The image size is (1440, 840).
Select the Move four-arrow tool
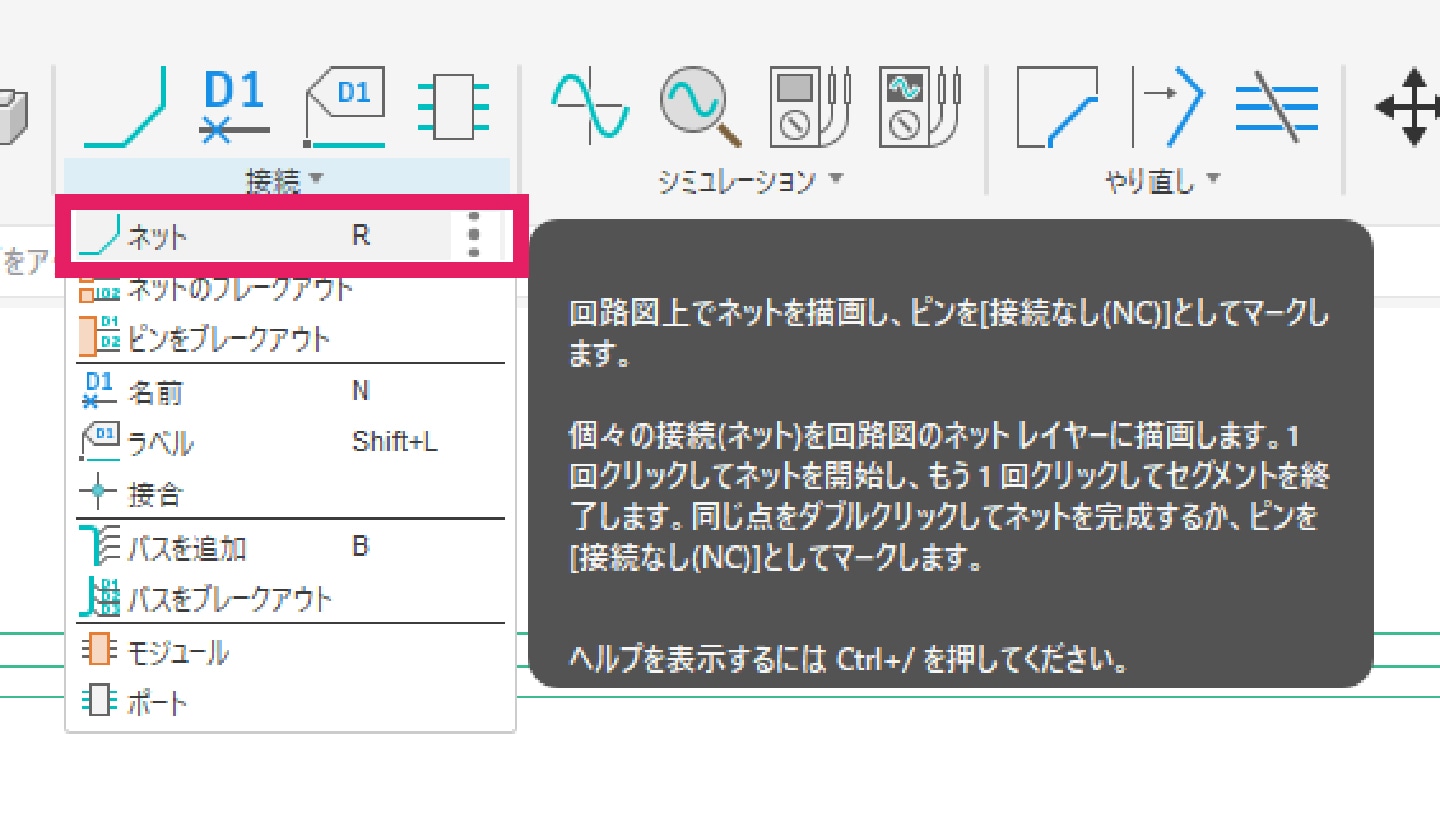pyautogui.click(x=1409, y=107)
